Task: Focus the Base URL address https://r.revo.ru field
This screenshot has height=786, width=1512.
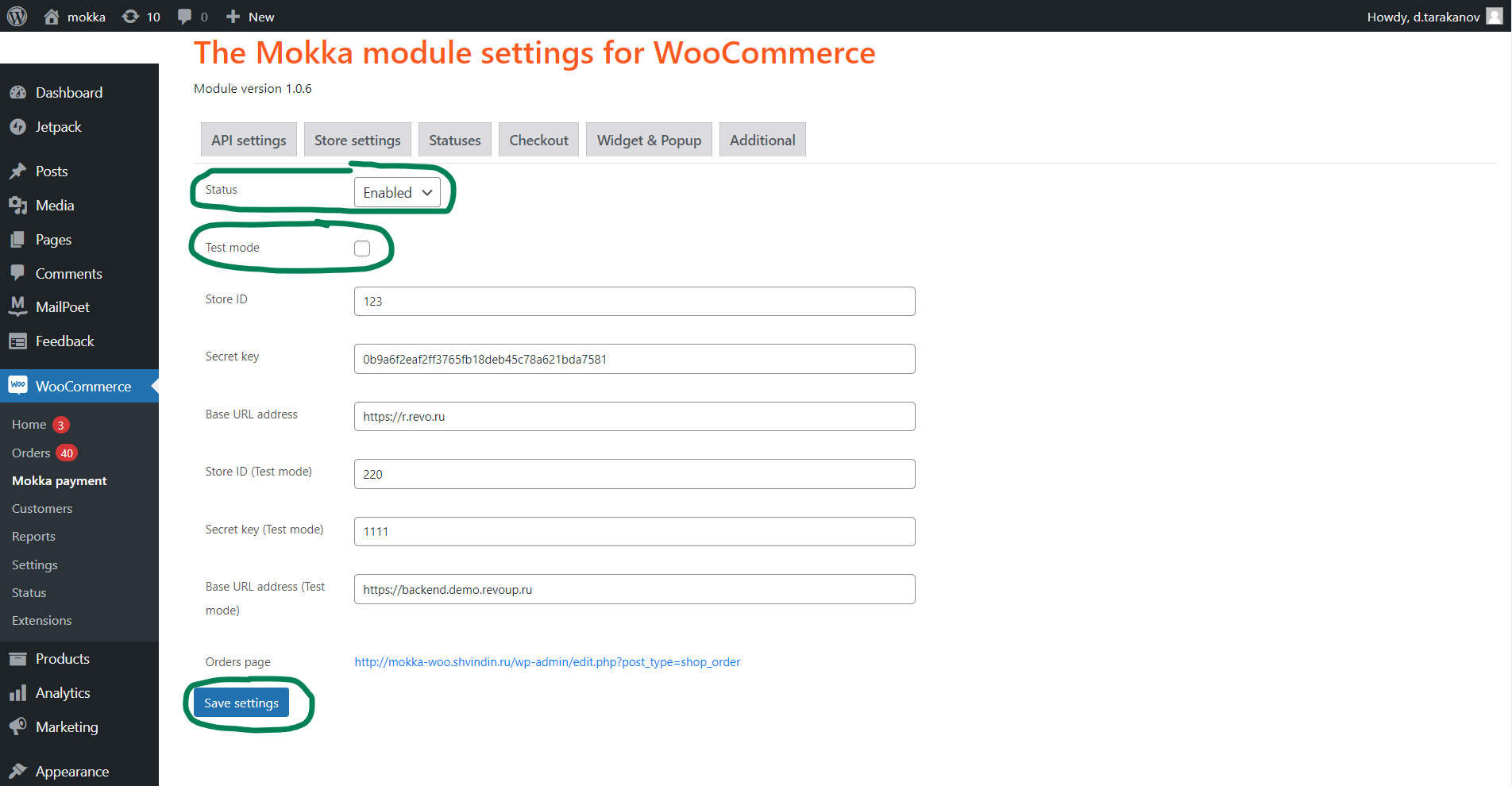Action: [x=634, y=416]
